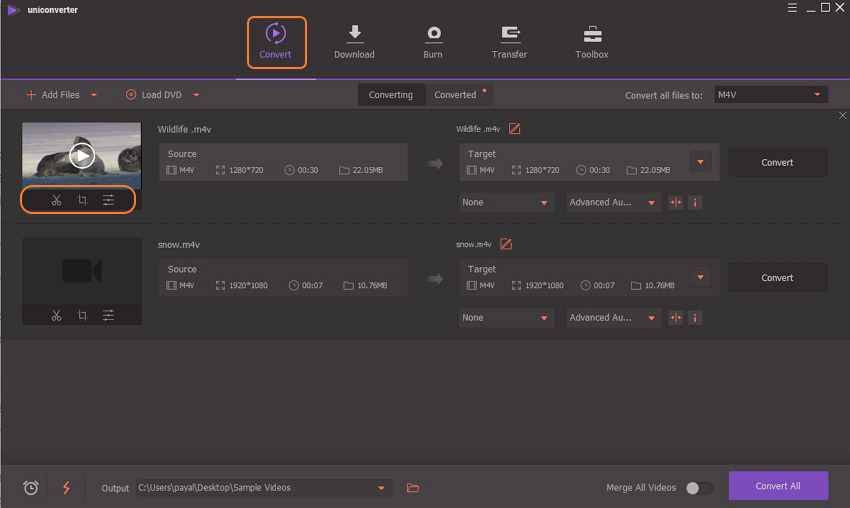This screenshot has width=850, height=508.
Task: Click the rename edit icon beside Wildlife target
Action: (514, 129)
